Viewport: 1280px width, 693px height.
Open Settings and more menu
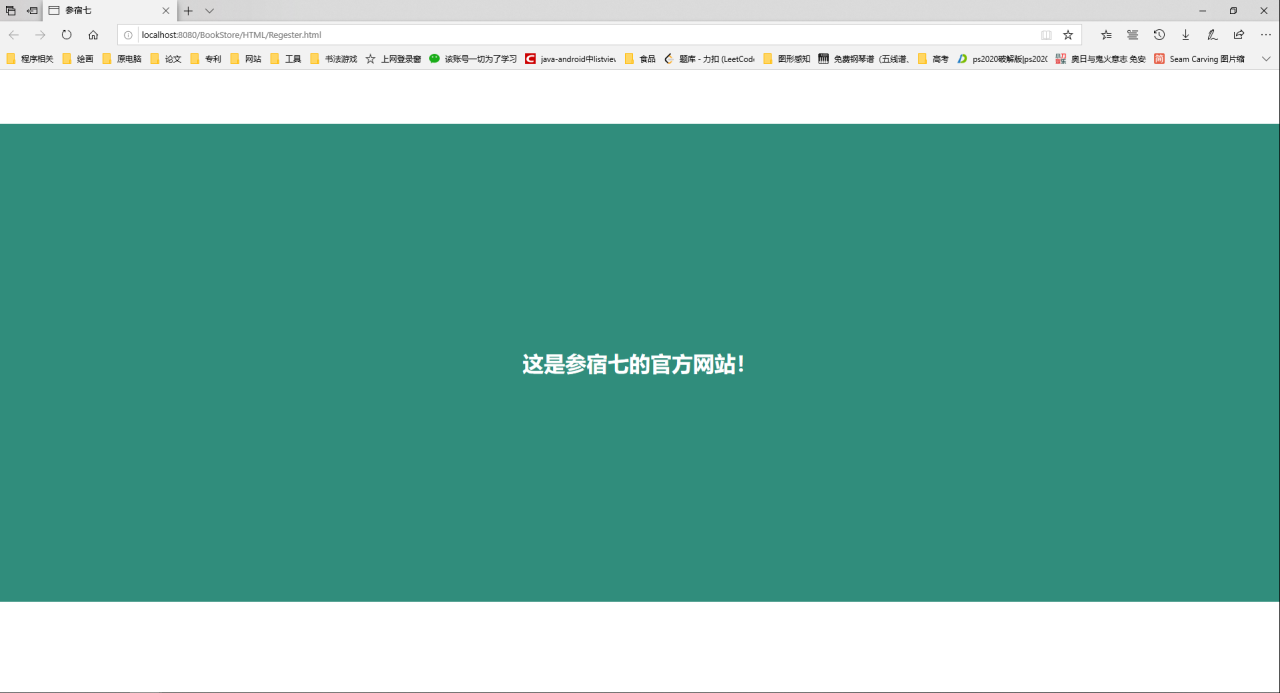click(1265, 35)
